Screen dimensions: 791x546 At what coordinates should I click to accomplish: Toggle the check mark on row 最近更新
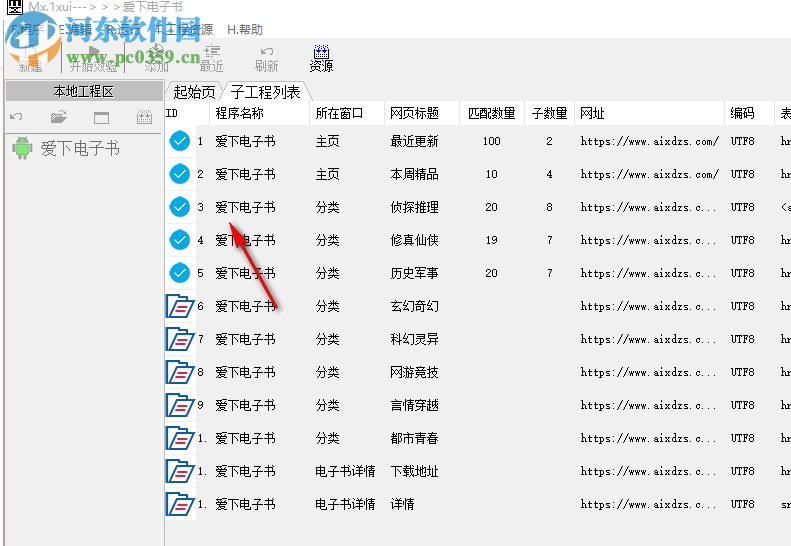[180, 141]
